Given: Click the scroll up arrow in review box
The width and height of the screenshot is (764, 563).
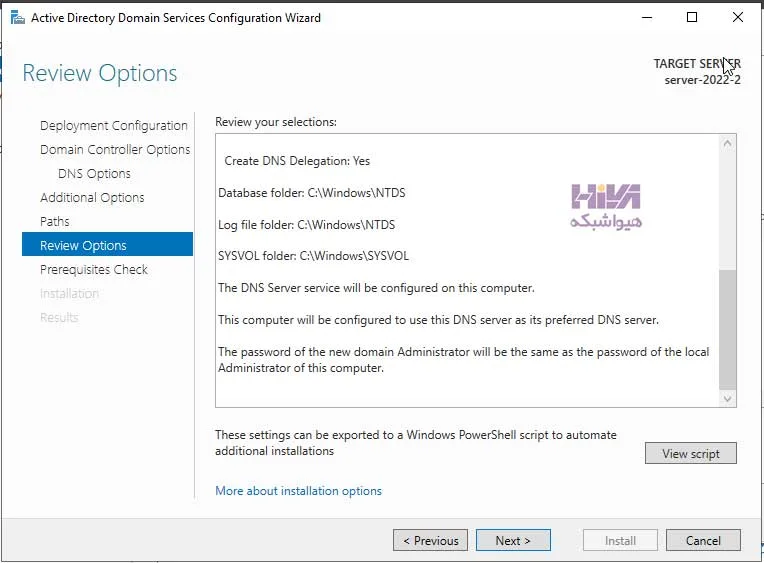Looking at the screenshot, I should [727, 143].
